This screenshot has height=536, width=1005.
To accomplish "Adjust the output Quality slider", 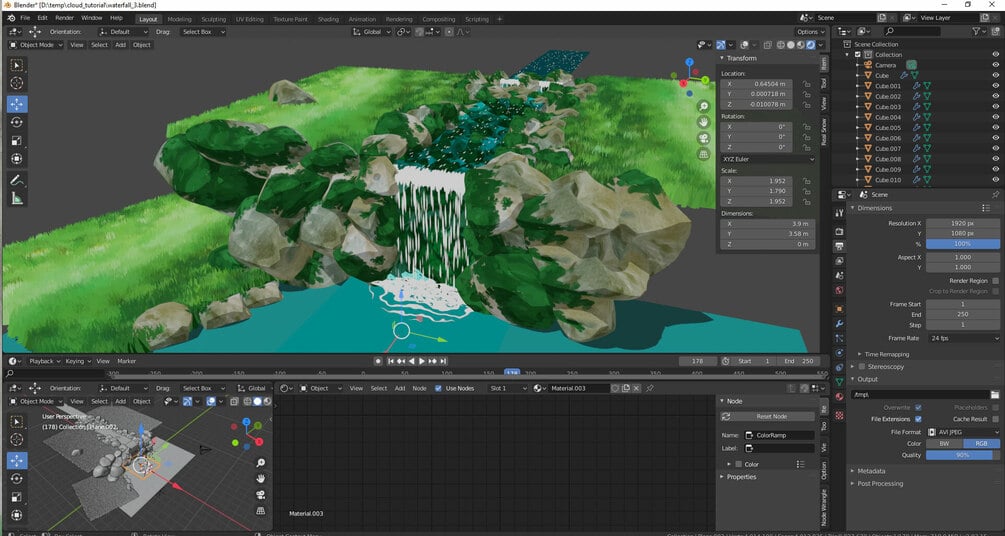I will pos(962,454).
